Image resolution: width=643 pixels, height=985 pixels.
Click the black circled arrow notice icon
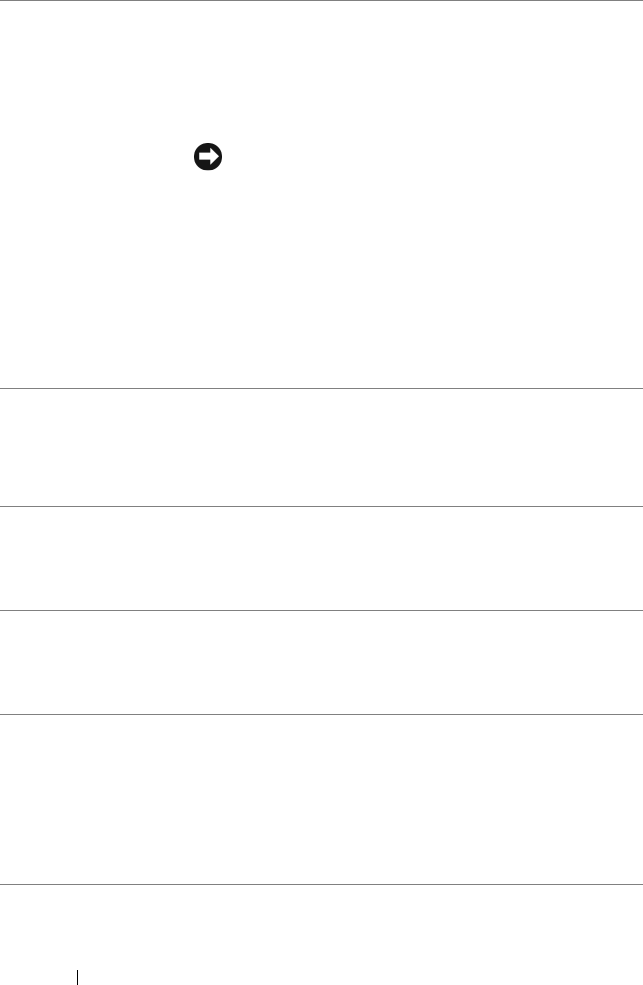coord(208,157)
